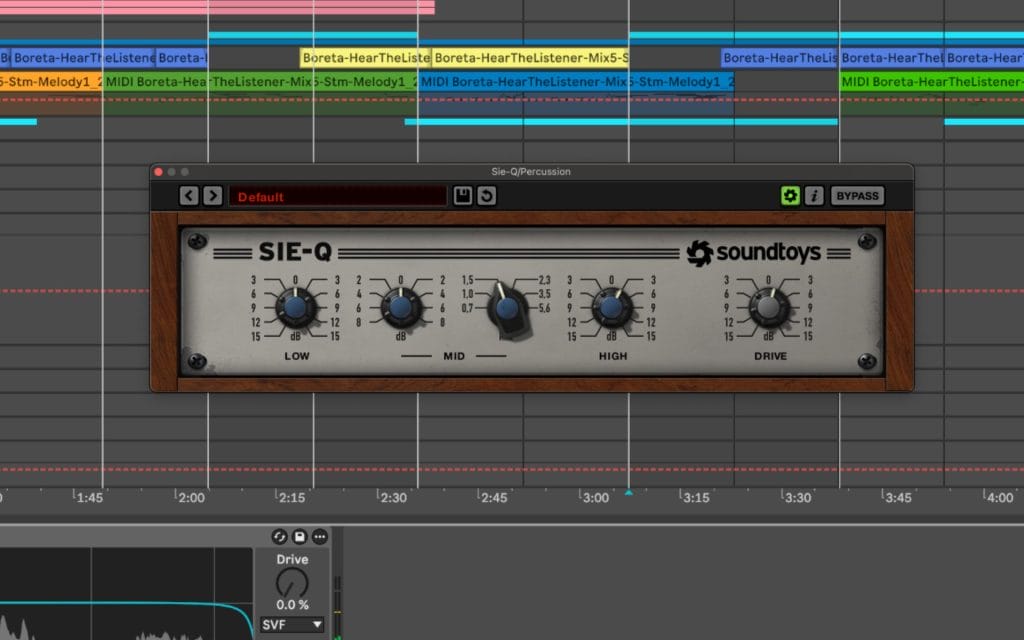Save preset using the floppy disk icon
This screenshot has width=1024, height=640.
462,196
